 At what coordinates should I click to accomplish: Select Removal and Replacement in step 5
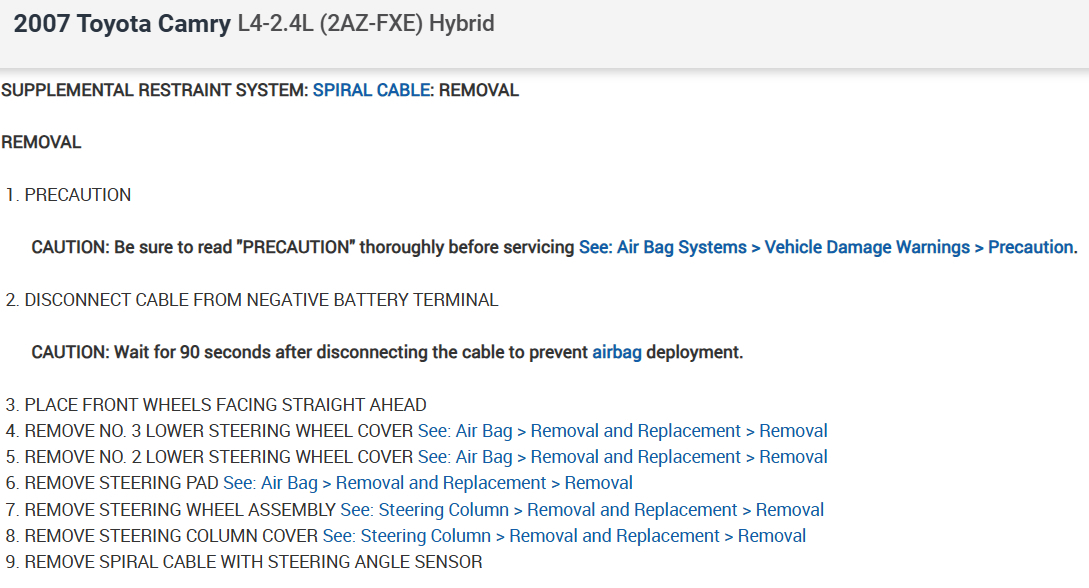tap(635, 457)
